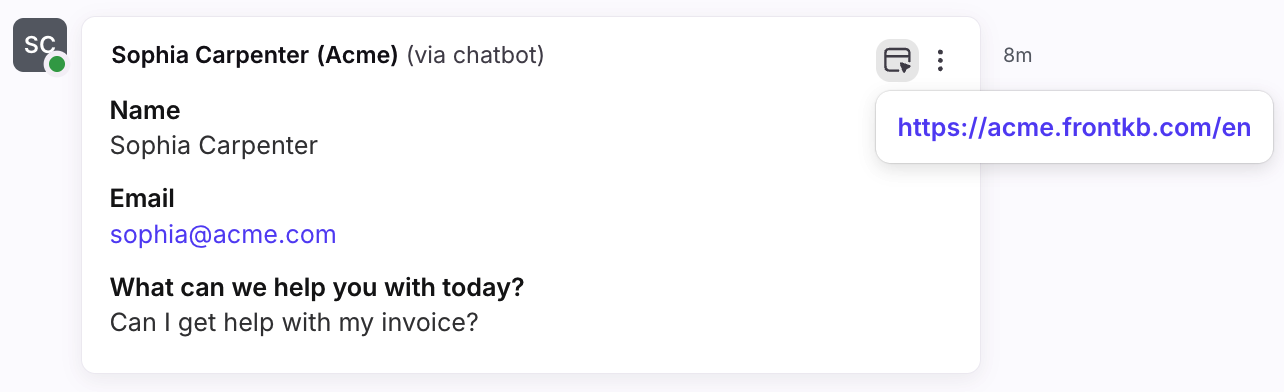The height and width of the screenshot is (392, 1284).
Task: Click the bold 'Email' field label
Action: (x=142, y=197)
